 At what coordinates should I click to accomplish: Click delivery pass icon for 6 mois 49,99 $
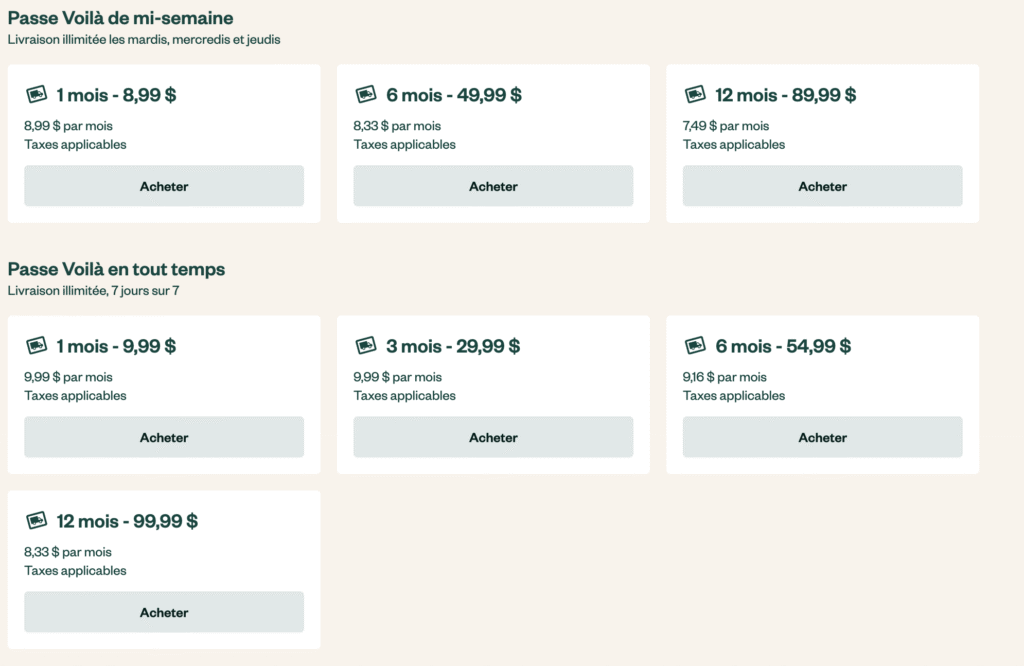pos(366,95)
